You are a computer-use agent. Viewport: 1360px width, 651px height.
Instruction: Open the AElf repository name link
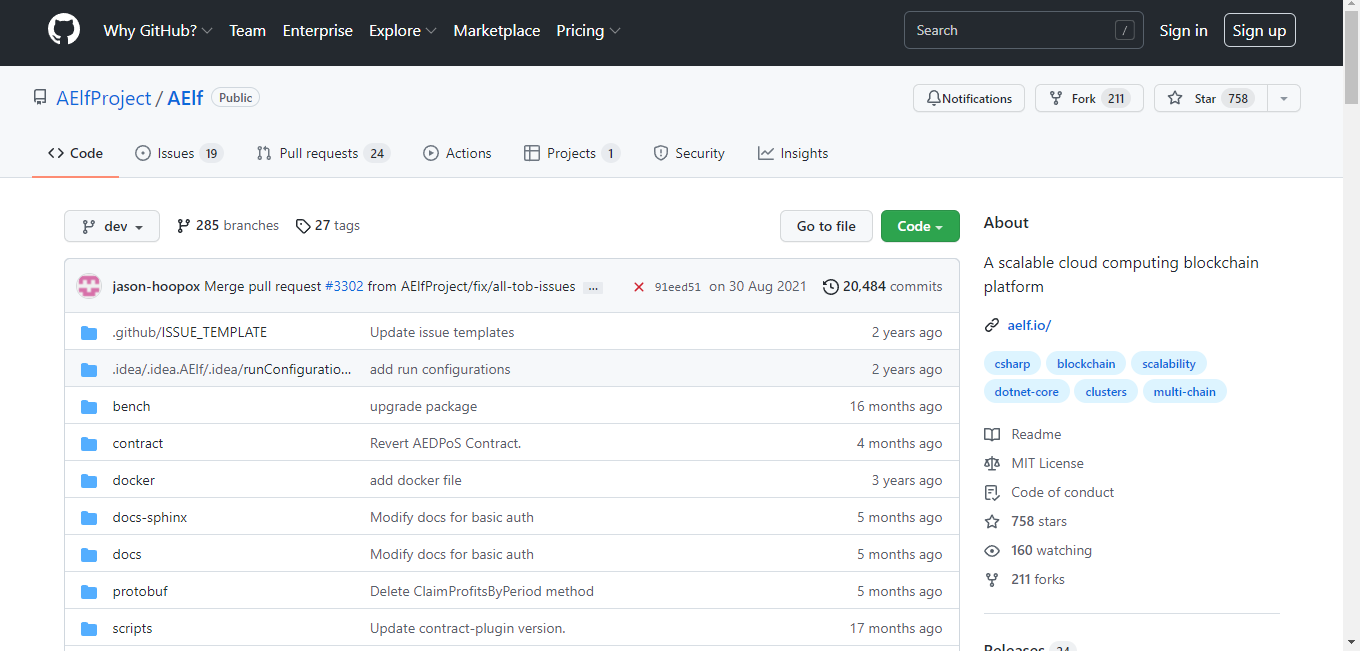tap(185, 98)
